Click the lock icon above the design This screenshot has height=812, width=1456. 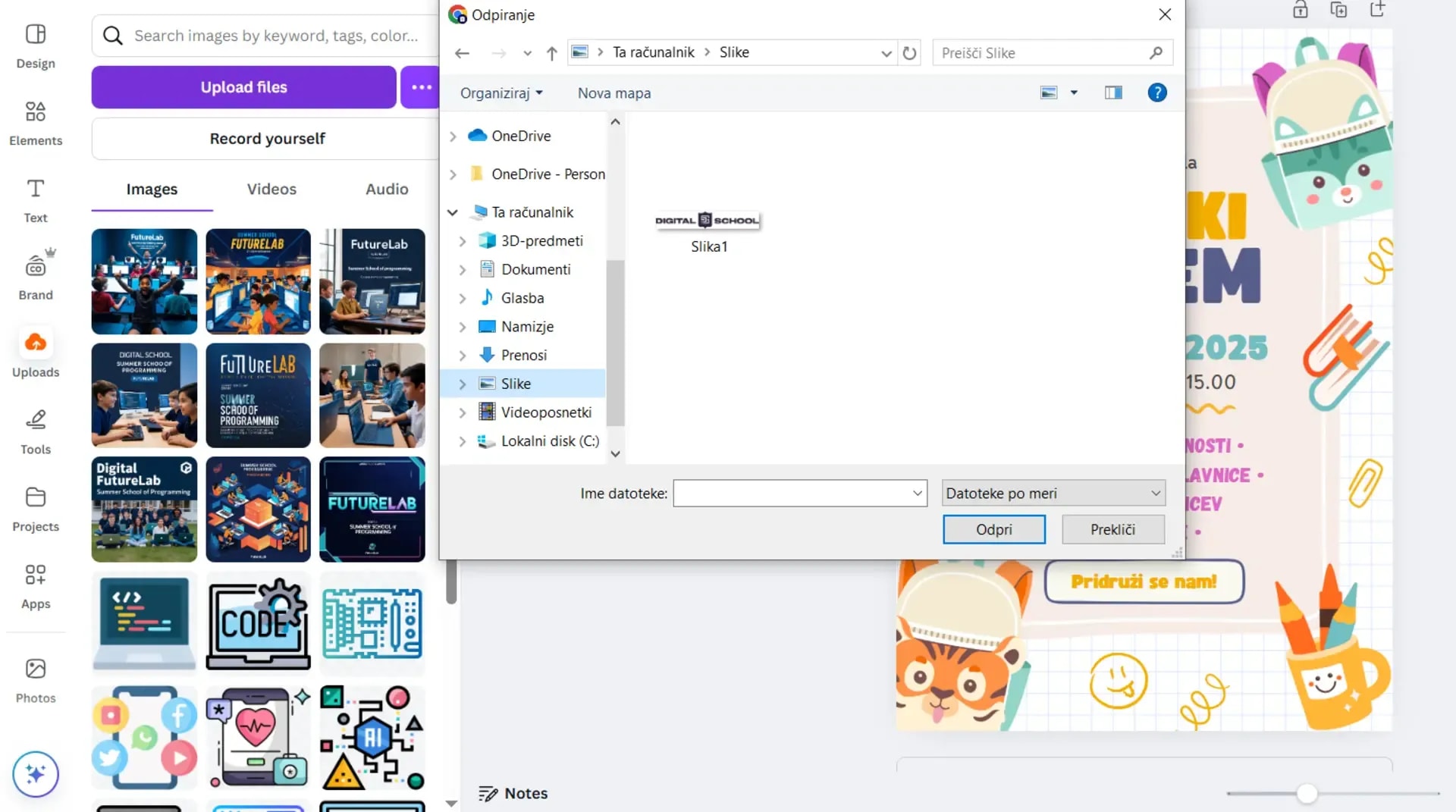pos(1300,11)
